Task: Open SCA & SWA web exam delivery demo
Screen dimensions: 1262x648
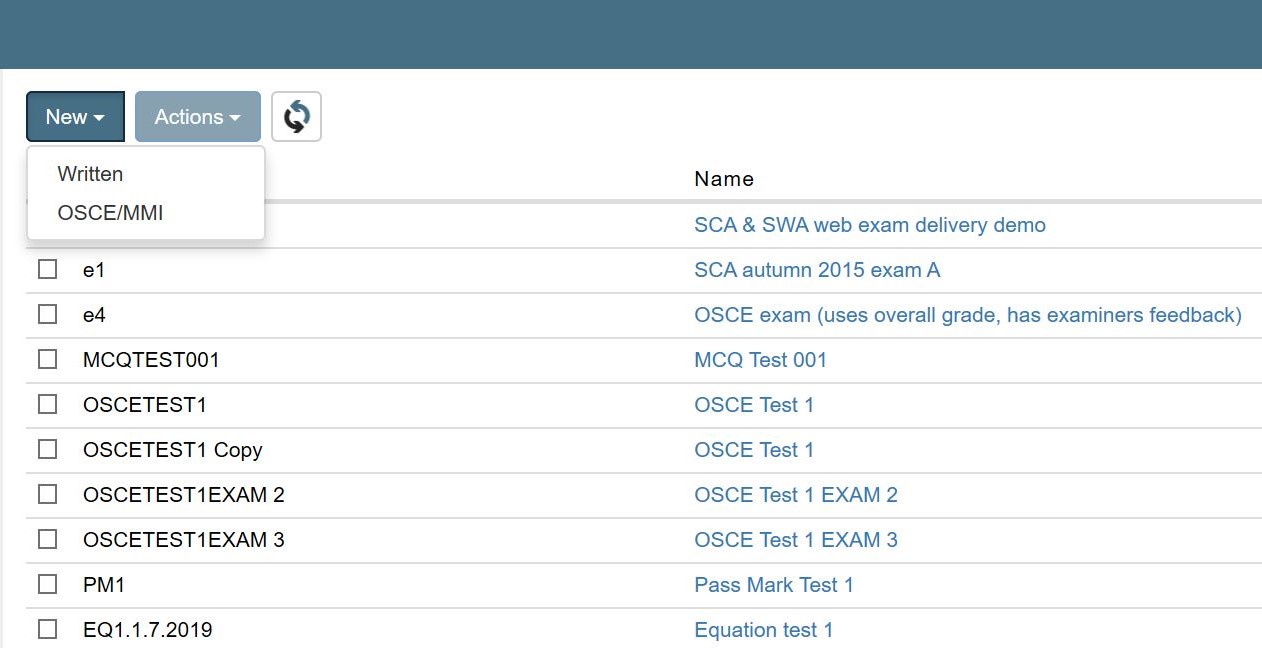Action: tap(870, 225)
